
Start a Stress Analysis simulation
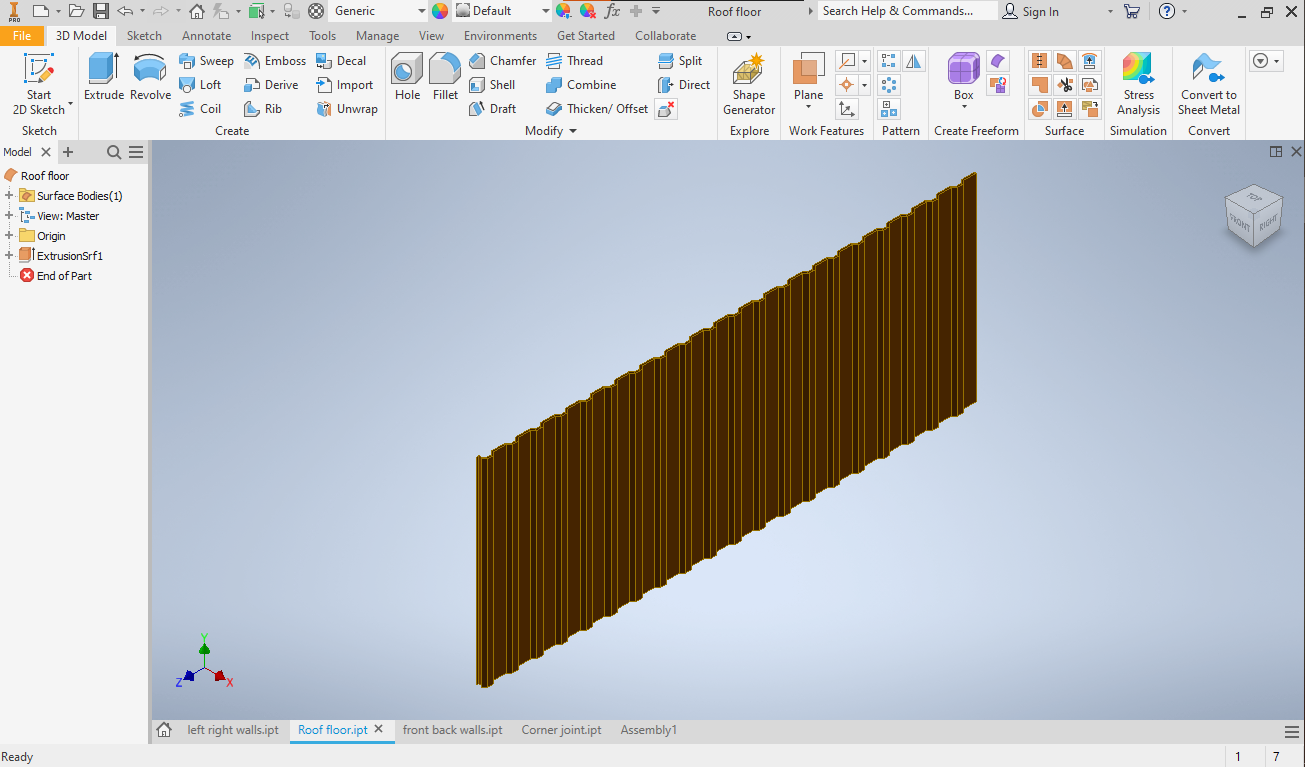click(1138, 85)
